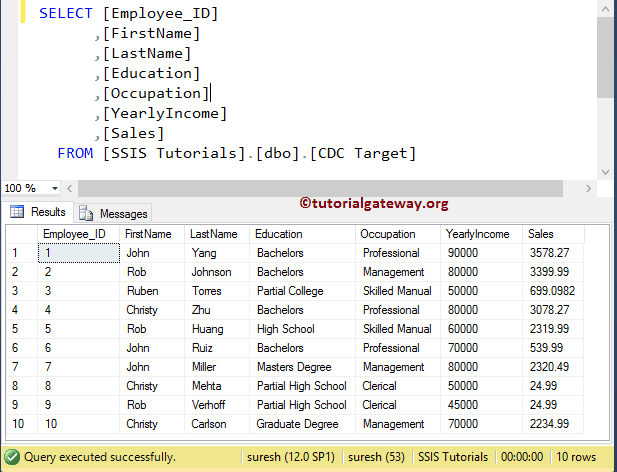Select row 5 using its row header

click(19, 329)
